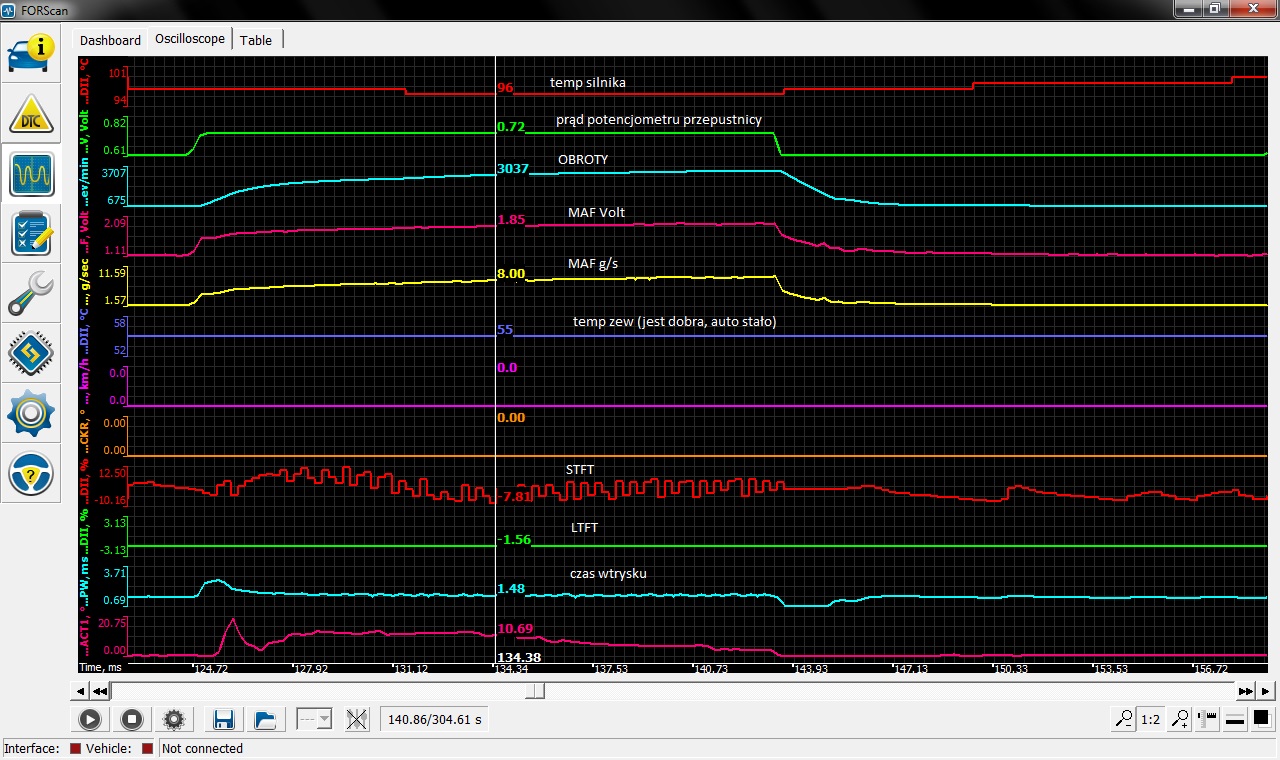This screenshot has height=760, width=1280.
Task: Switch to the Dashboard tab
Action: [110, 40]
